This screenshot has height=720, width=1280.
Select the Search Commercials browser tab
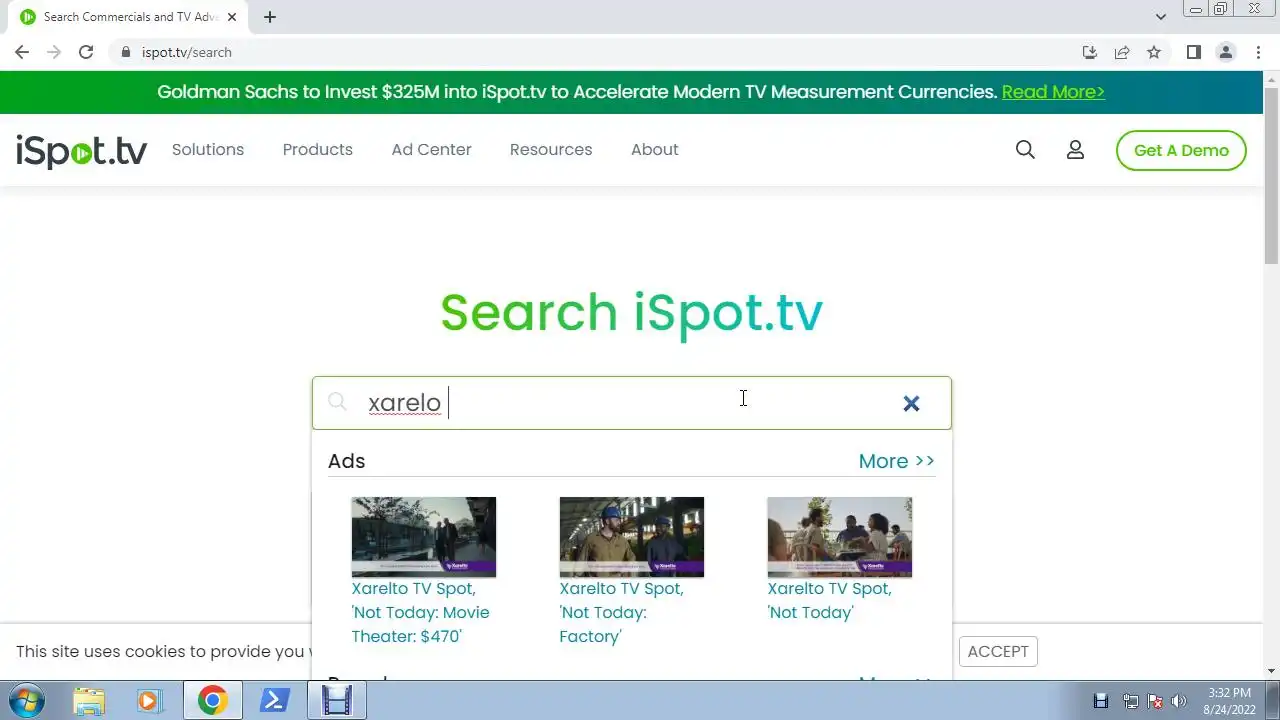[x=130, y=17]
